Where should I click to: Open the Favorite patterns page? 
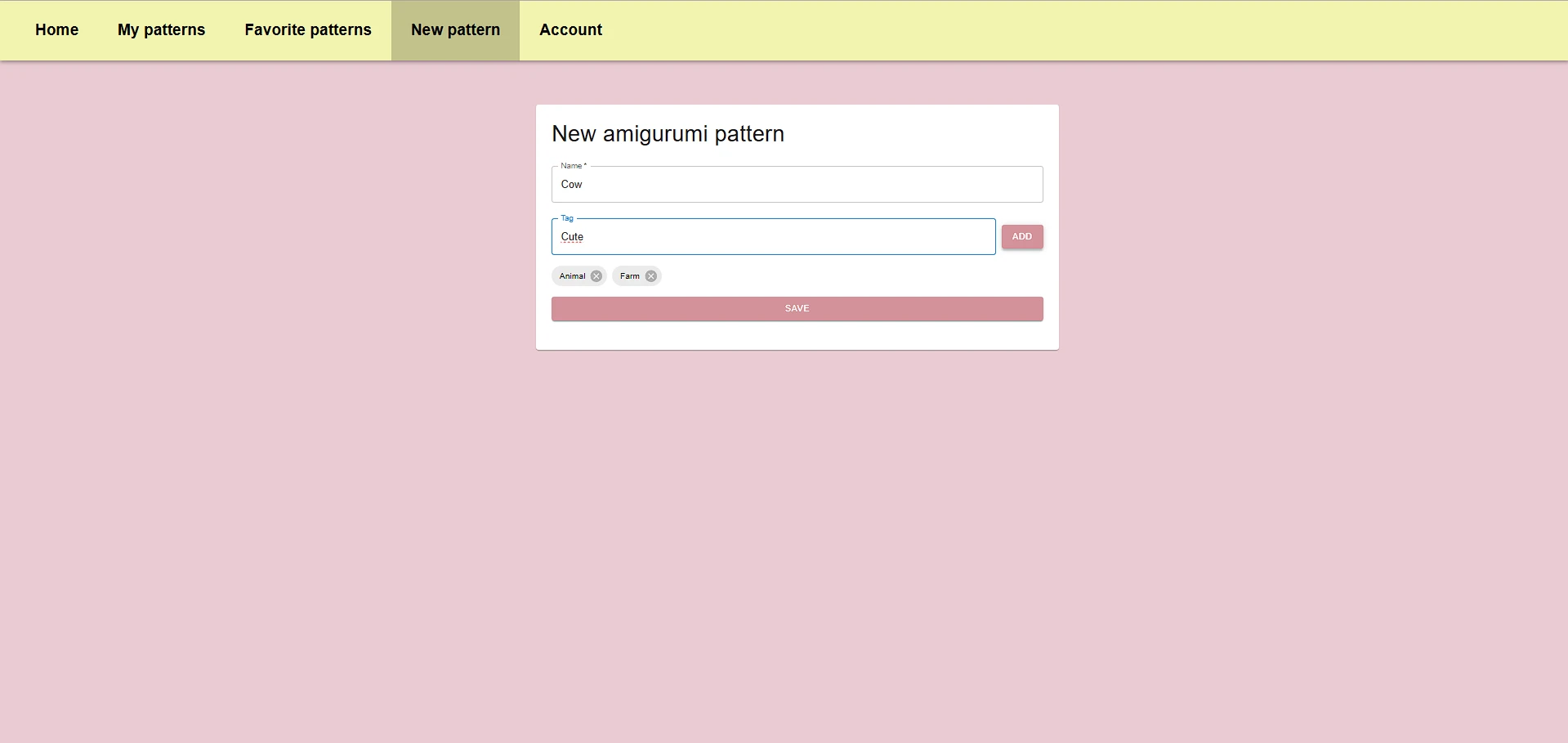pos(307,29)
